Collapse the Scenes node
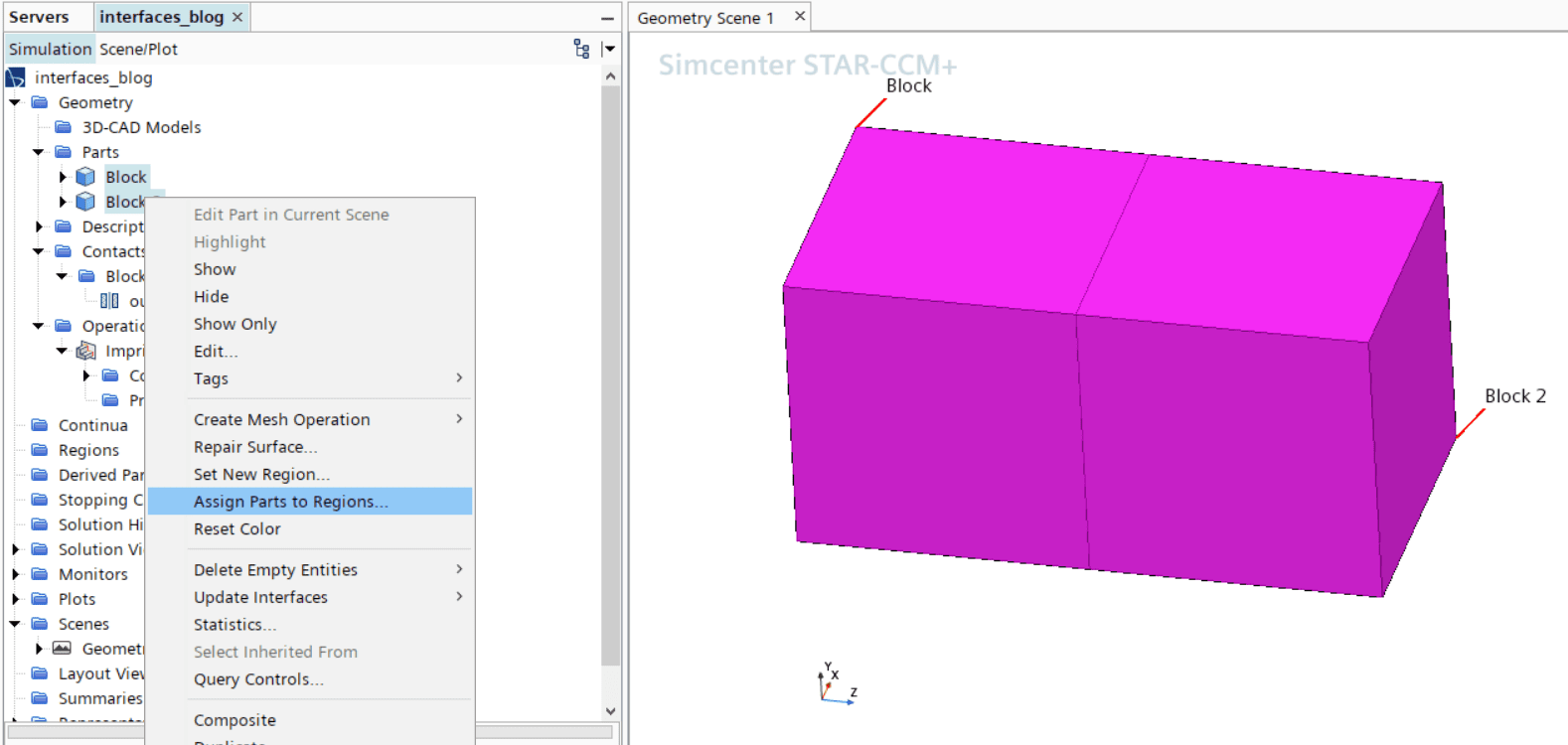 [x=15, y=624]
